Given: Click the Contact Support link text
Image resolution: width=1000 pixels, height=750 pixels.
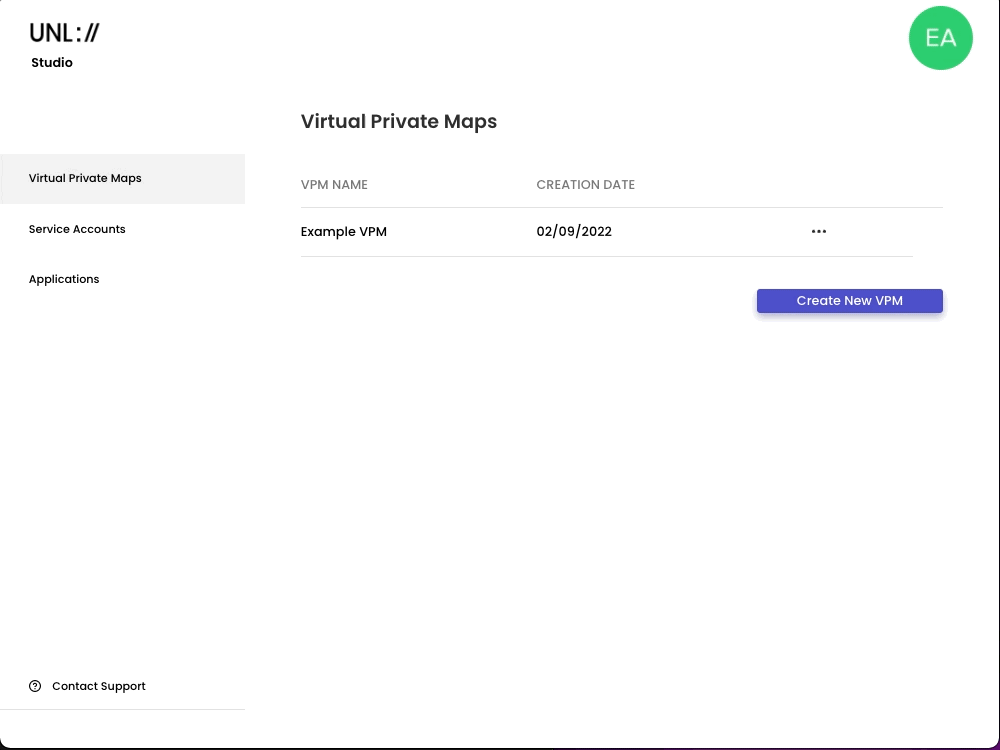Looking at the screenshot, I should [x=98, y=686].
